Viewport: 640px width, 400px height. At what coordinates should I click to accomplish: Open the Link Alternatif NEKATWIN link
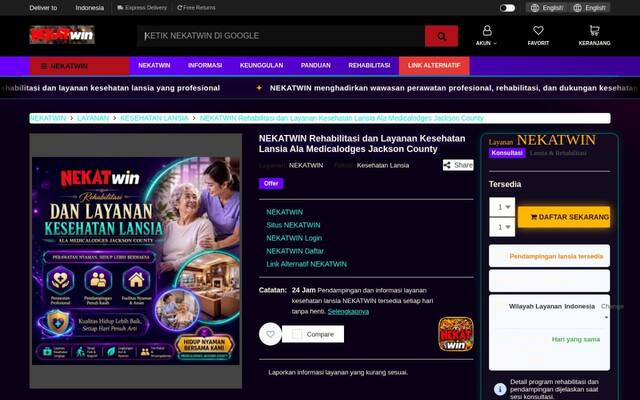(307, 264)
